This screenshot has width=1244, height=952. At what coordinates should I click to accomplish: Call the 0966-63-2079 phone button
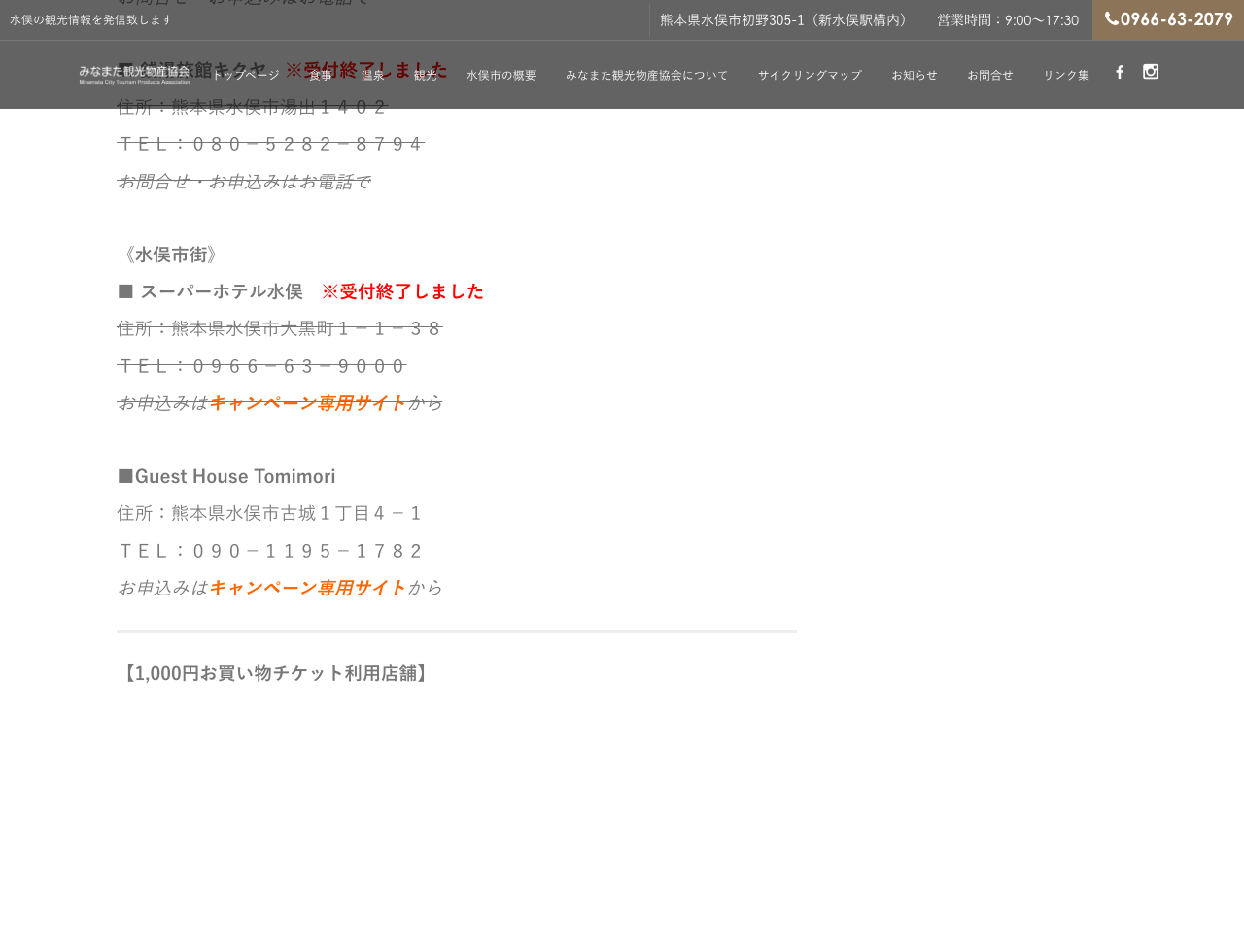coord(1168,19)
